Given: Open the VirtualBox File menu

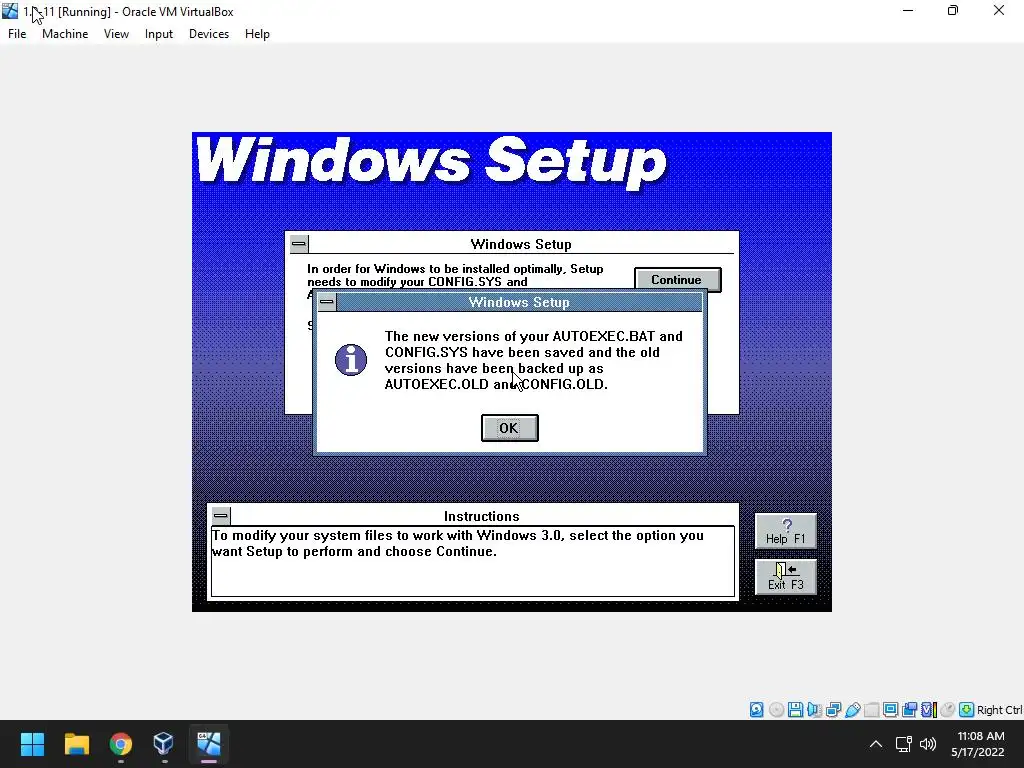Looking at the screenshot, I should (17, 34).
